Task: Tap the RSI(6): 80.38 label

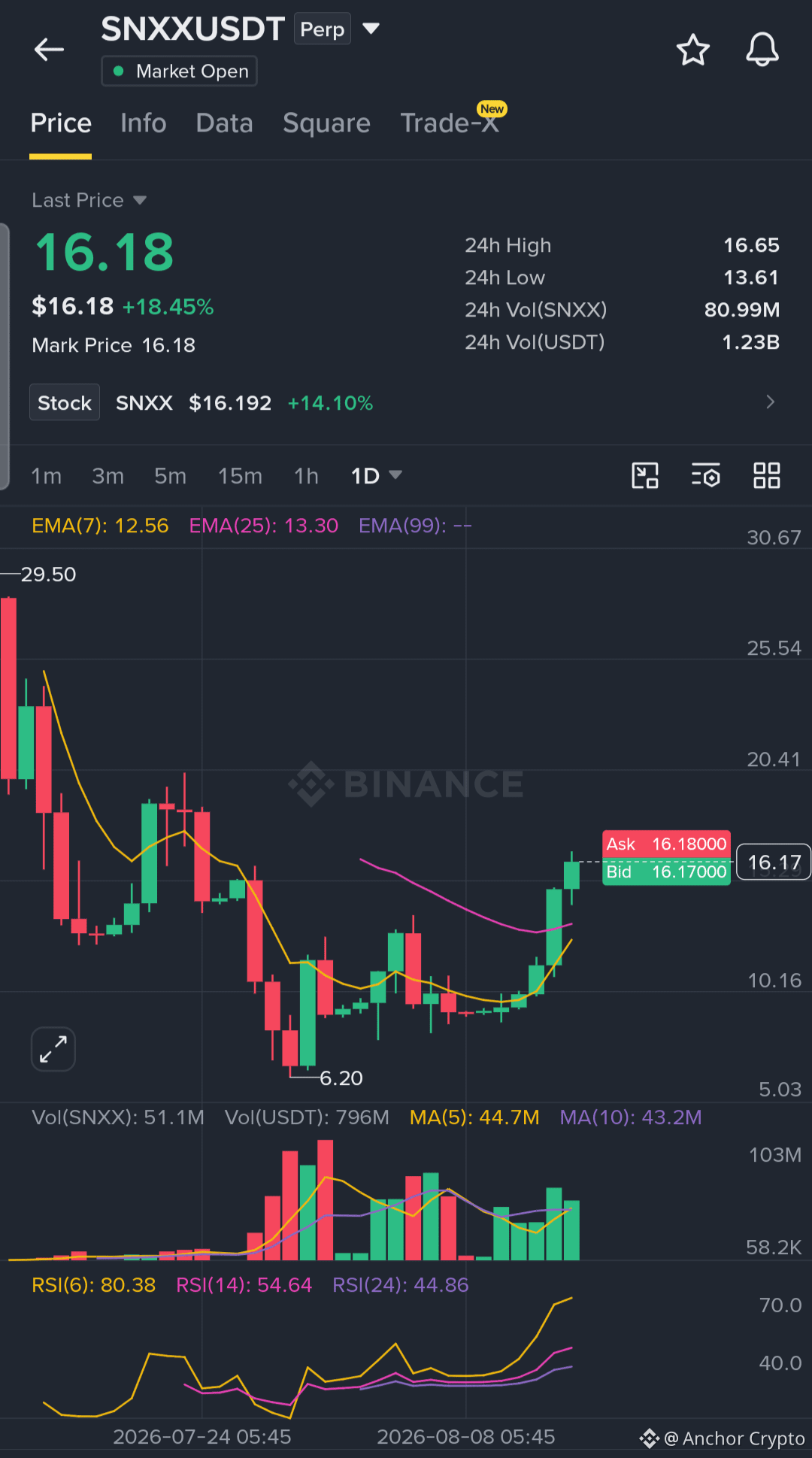Action: tap(93, 1285)
